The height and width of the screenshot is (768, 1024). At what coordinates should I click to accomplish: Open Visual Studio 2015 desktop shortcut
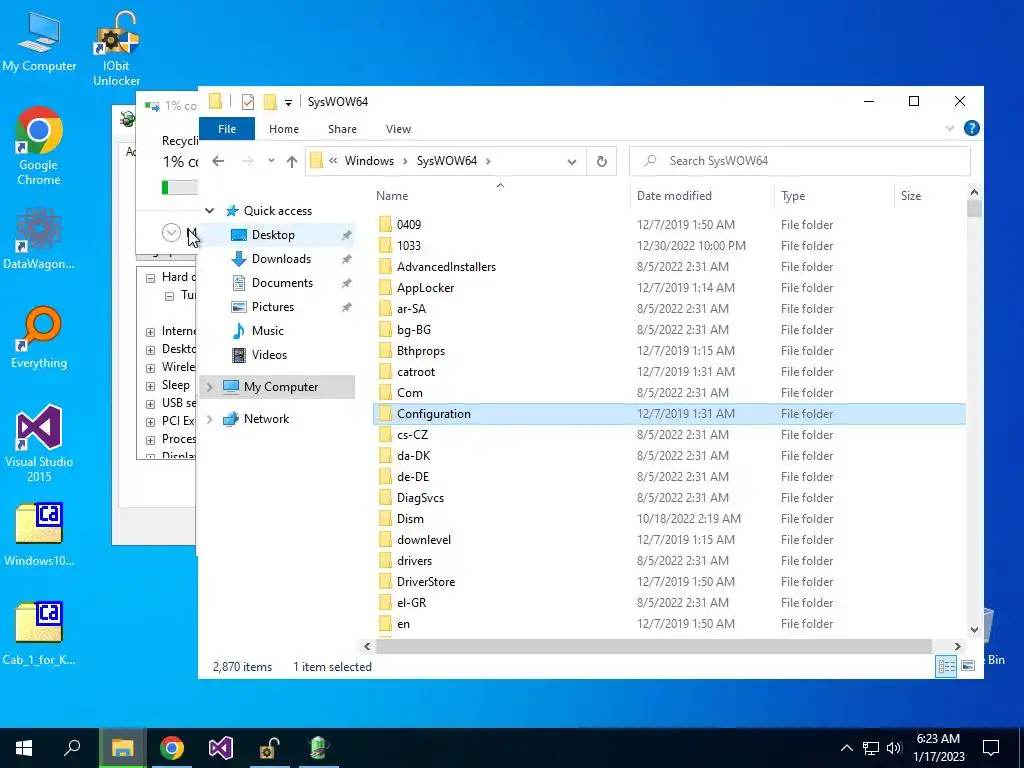tap(39, 443)
